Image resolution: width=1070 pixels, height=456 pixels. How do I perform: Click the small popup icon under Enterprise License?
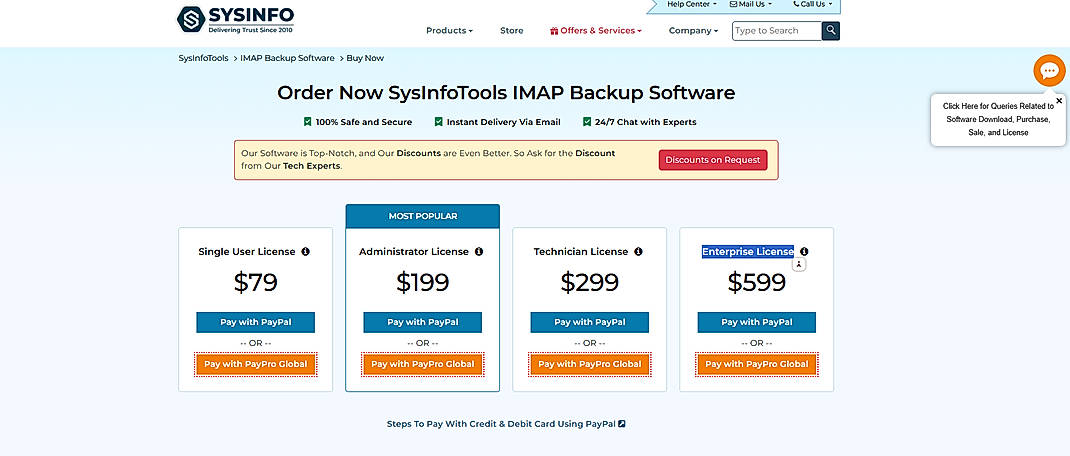tap(799, 264)
